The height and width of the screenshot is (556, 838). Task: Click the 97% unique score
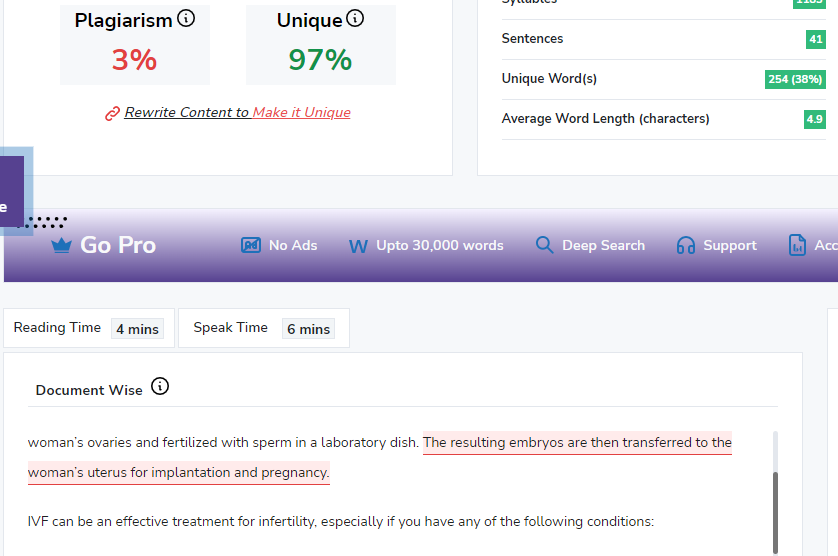(320, 60)
